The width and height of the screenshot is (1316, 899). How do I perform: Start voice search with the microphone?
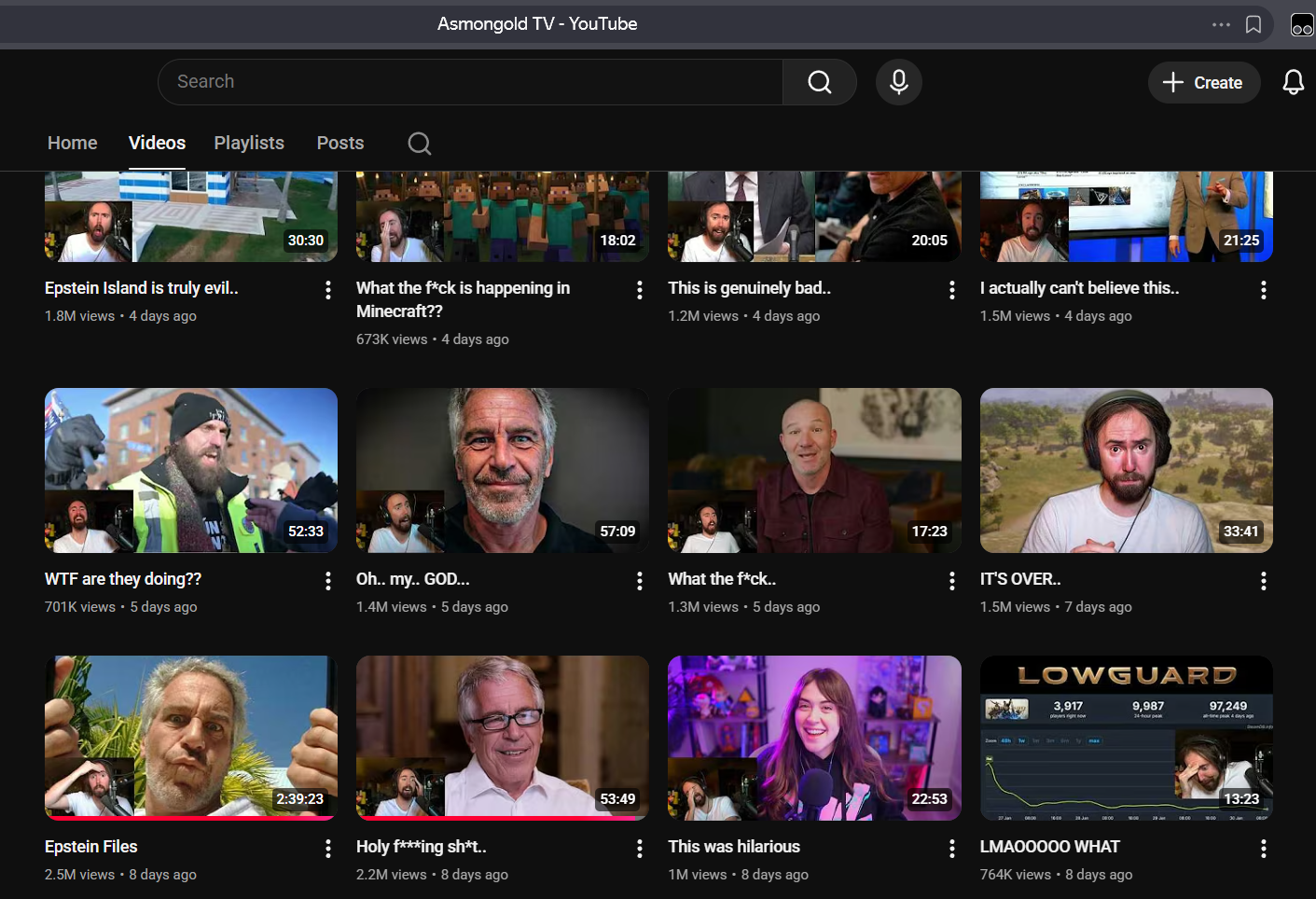pyautogui.click(x=899, y=82)
